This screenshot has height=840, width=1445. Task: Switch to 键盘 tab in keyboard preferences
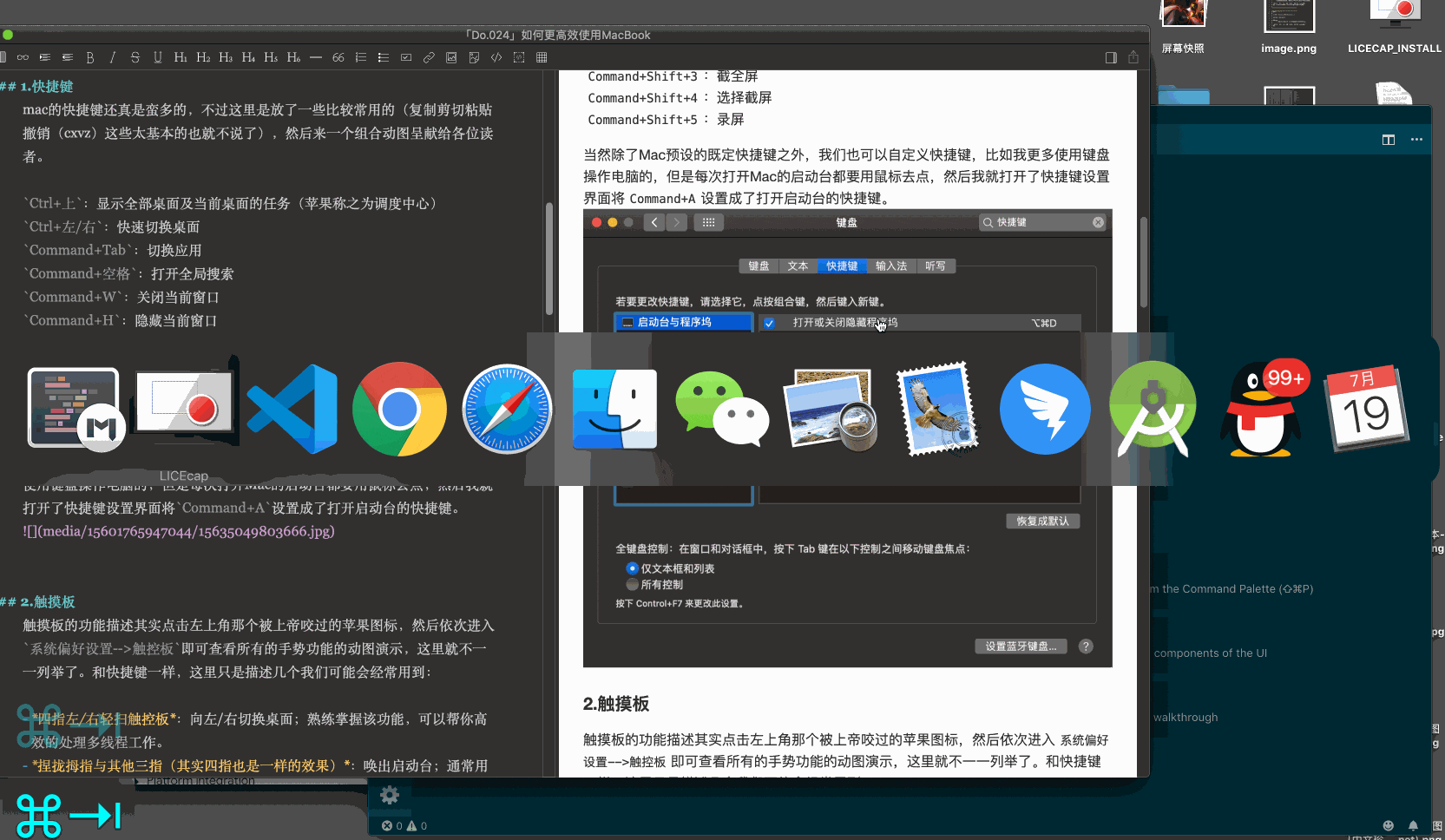759,266
